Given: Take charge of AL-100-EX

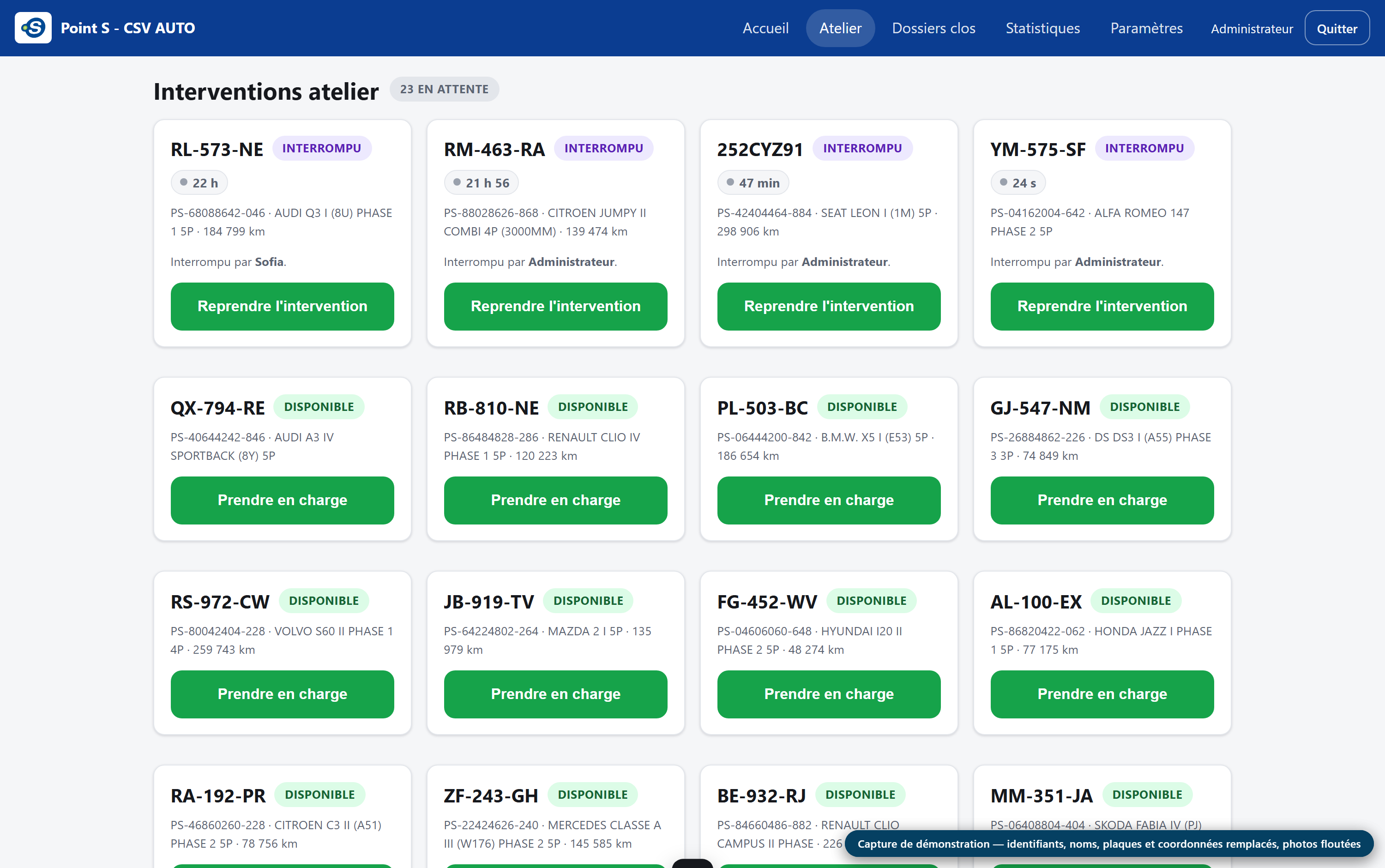Looking at the screenshot, I should 1102,694.
